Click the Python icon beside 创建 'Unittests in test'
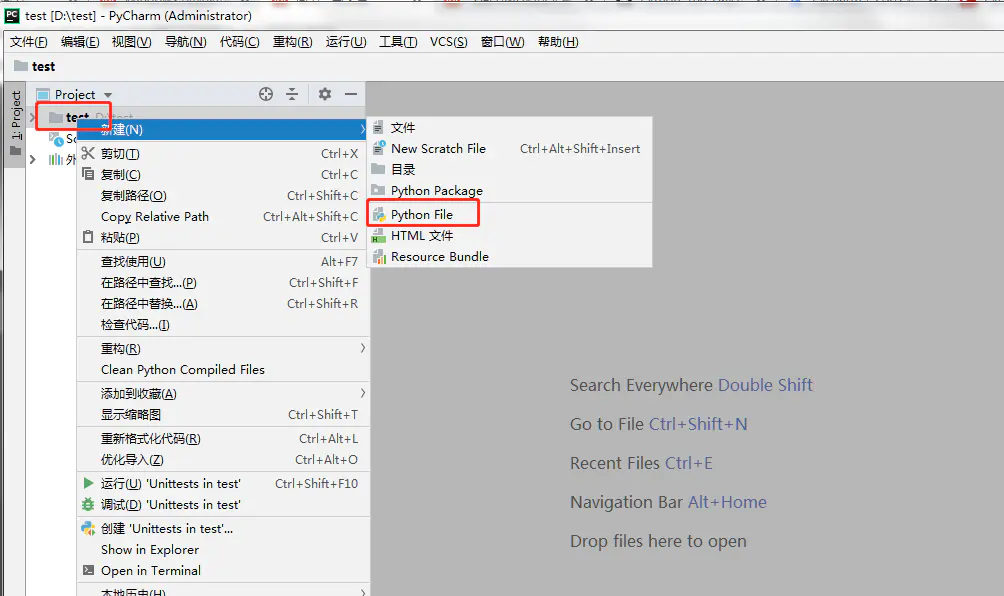 pos(88,528)
